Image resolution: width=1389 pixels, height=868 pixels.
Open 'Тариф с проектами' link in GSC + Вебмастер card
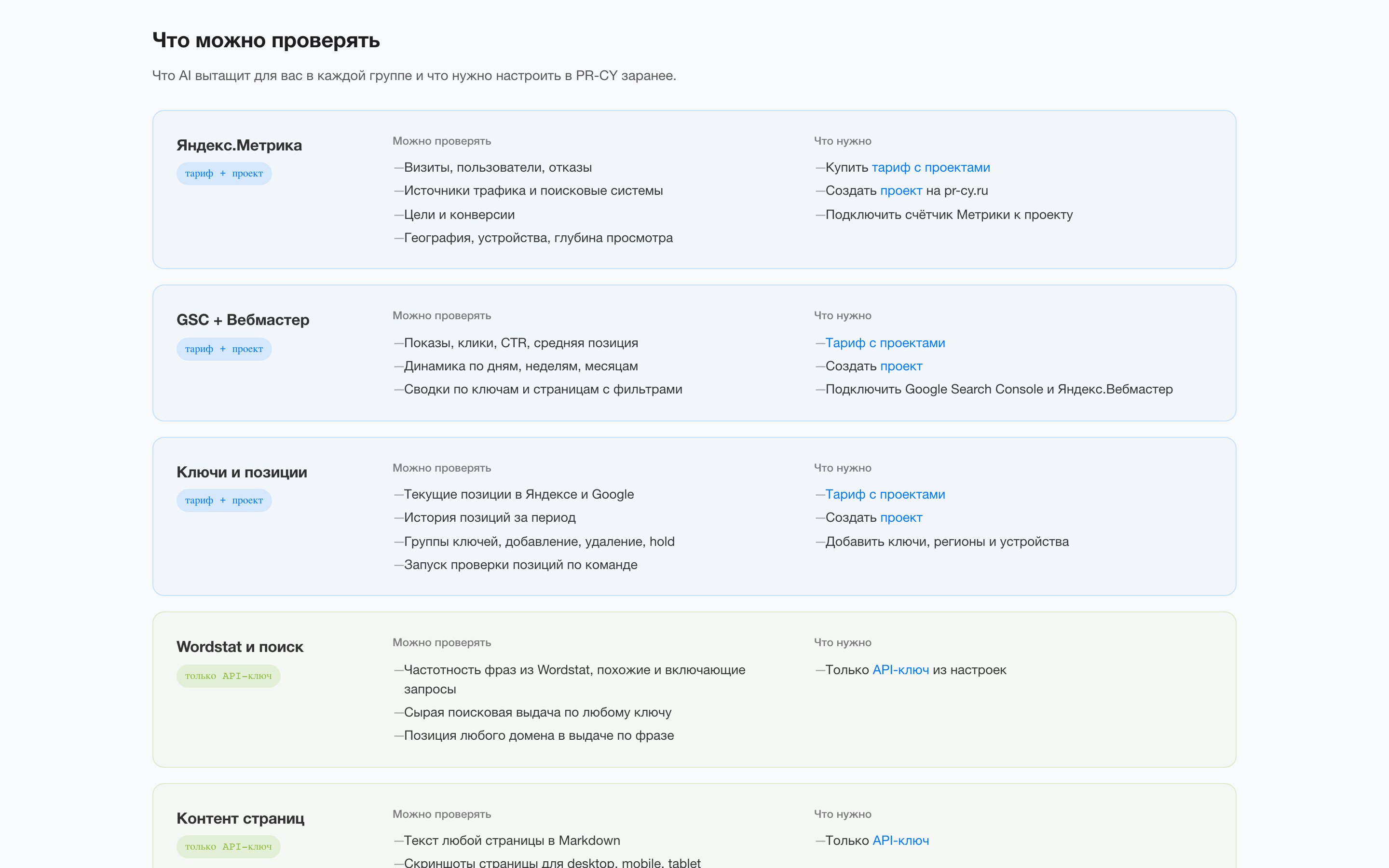(885, 343)
